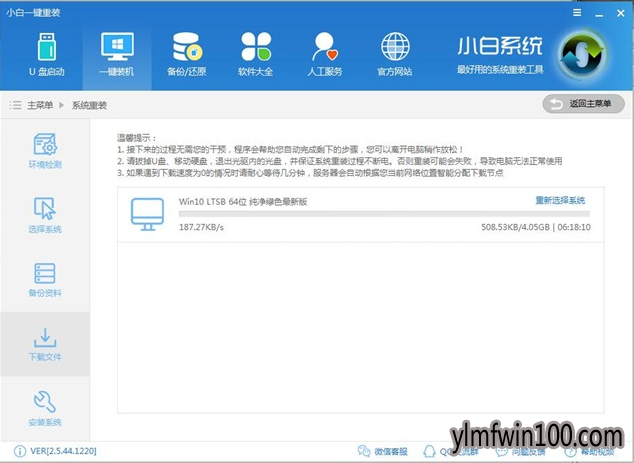Go to the 安装系统 install step
This screenshot has width=634, height=463.
(45, 408)
